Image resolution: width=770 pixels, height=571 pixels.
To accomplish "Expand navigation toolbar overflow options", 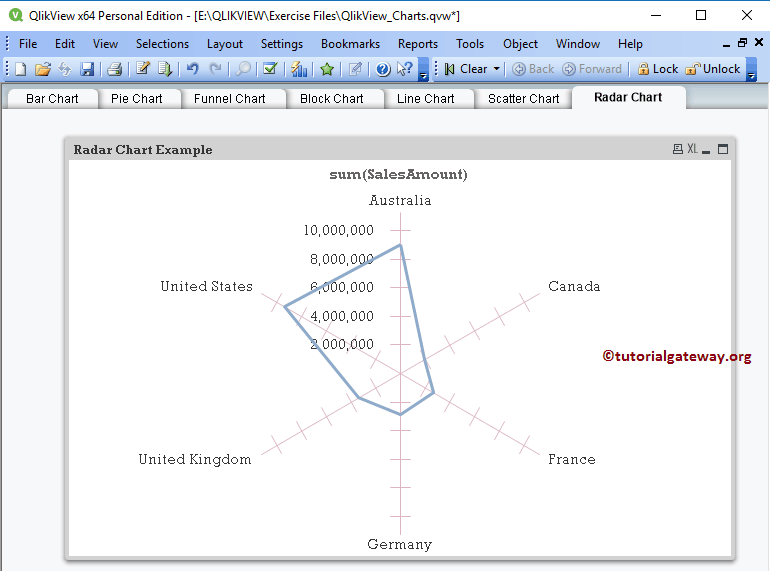I will [751, 70].
